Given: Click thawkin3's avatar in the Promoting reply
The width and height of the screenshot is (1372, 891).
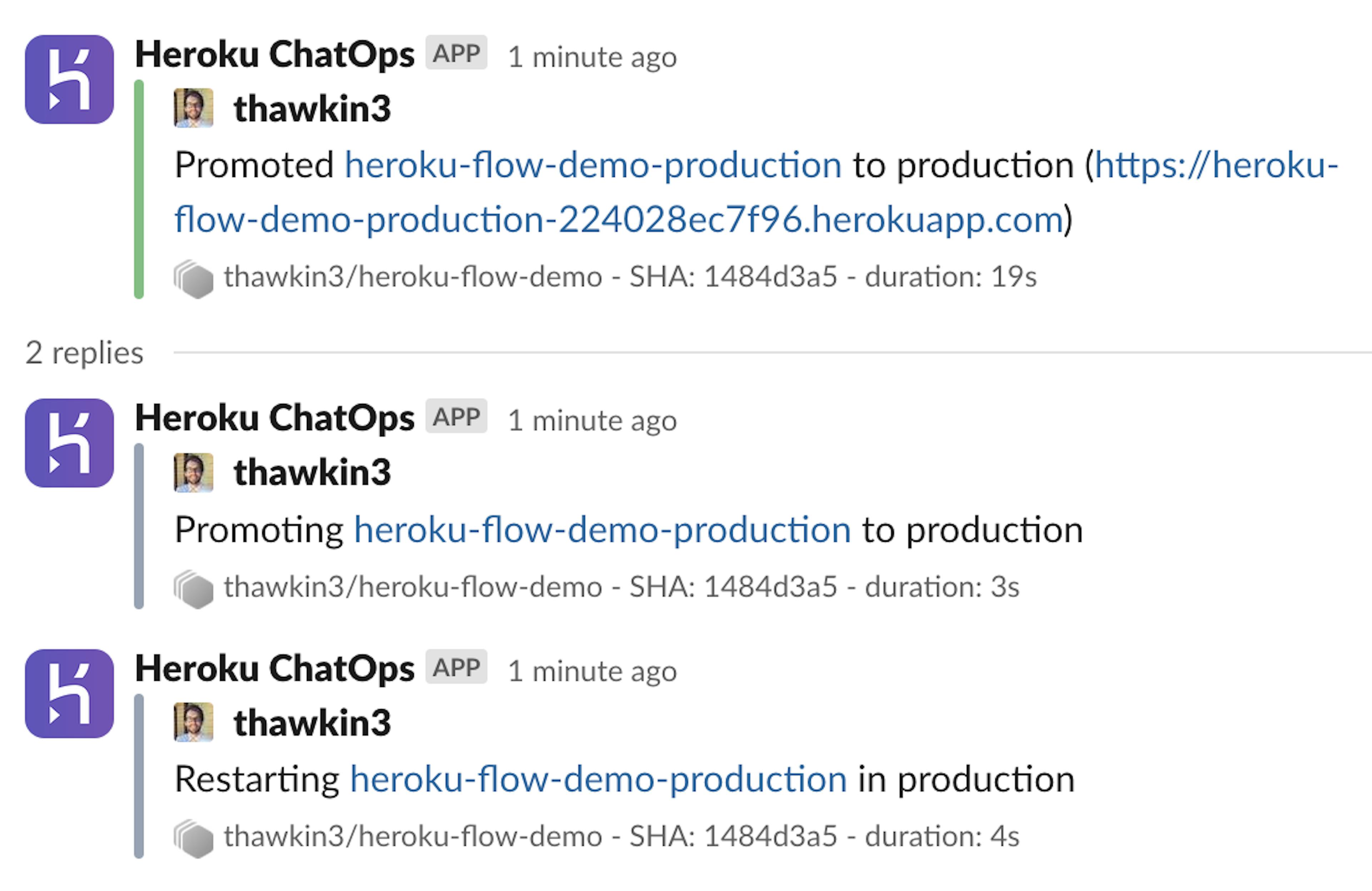Looking at the screenshot, I should 194,473.
